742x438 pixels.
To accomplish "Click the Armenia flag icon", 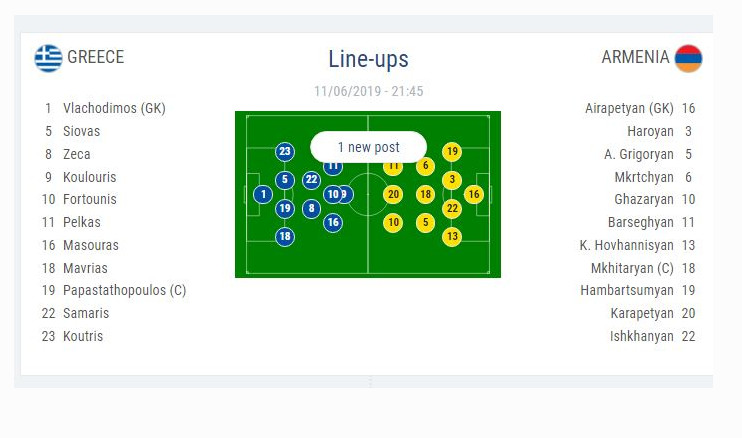I will click(688, 58).
